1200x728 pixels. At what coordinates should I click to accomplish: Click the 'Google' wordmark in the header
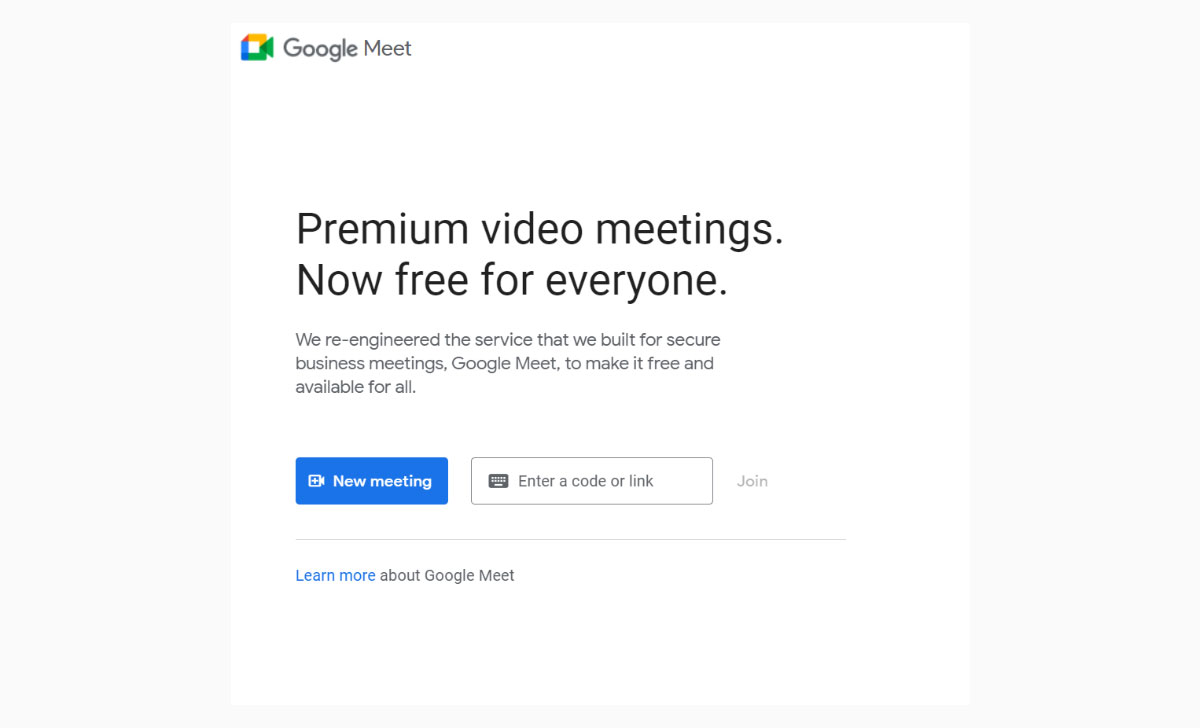point(320,49)
